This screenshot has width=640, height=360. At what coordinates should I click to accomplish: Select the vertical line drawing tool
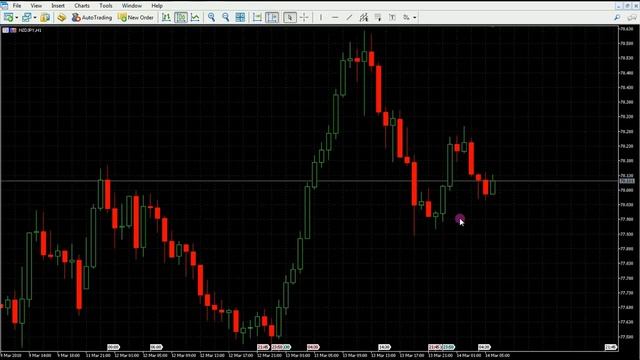321,17
